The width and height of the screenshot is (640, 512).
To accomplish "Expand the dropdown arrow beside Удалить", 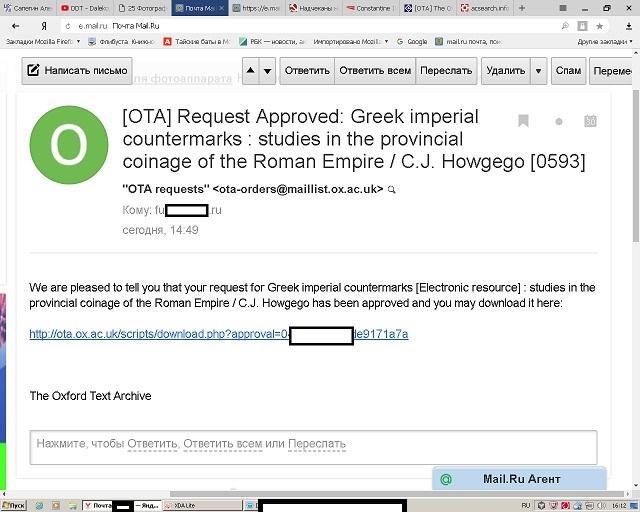I will point(539,71).
